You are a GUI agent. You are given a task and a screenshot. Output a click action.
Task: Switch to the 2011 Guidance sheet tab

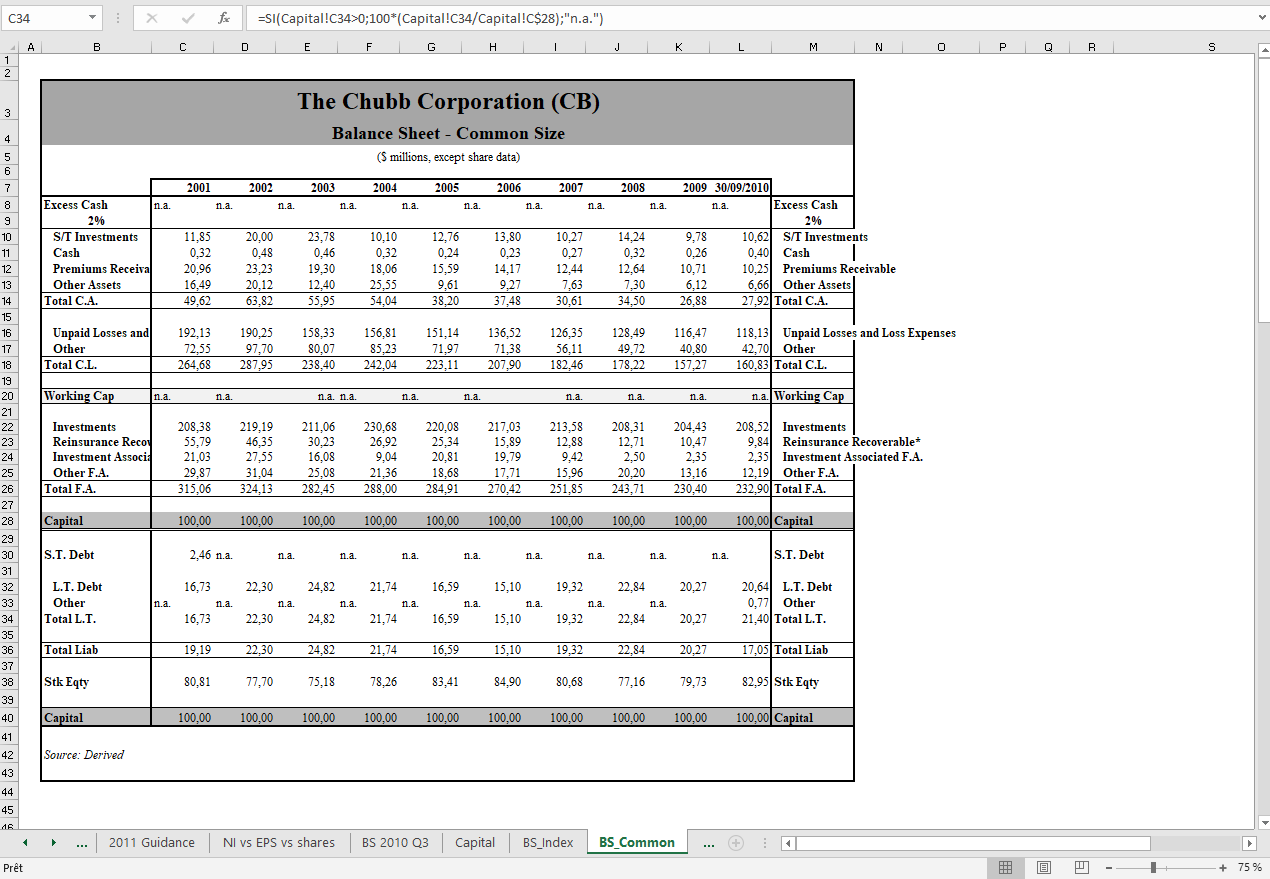[152, 842]
